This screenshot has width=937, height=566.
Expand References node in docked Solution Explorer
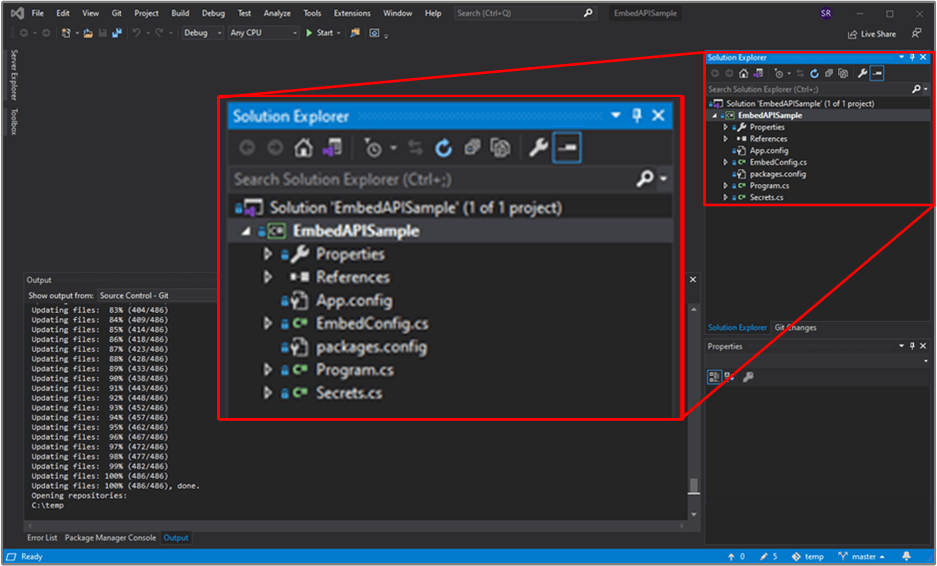[x=725, y=139]
